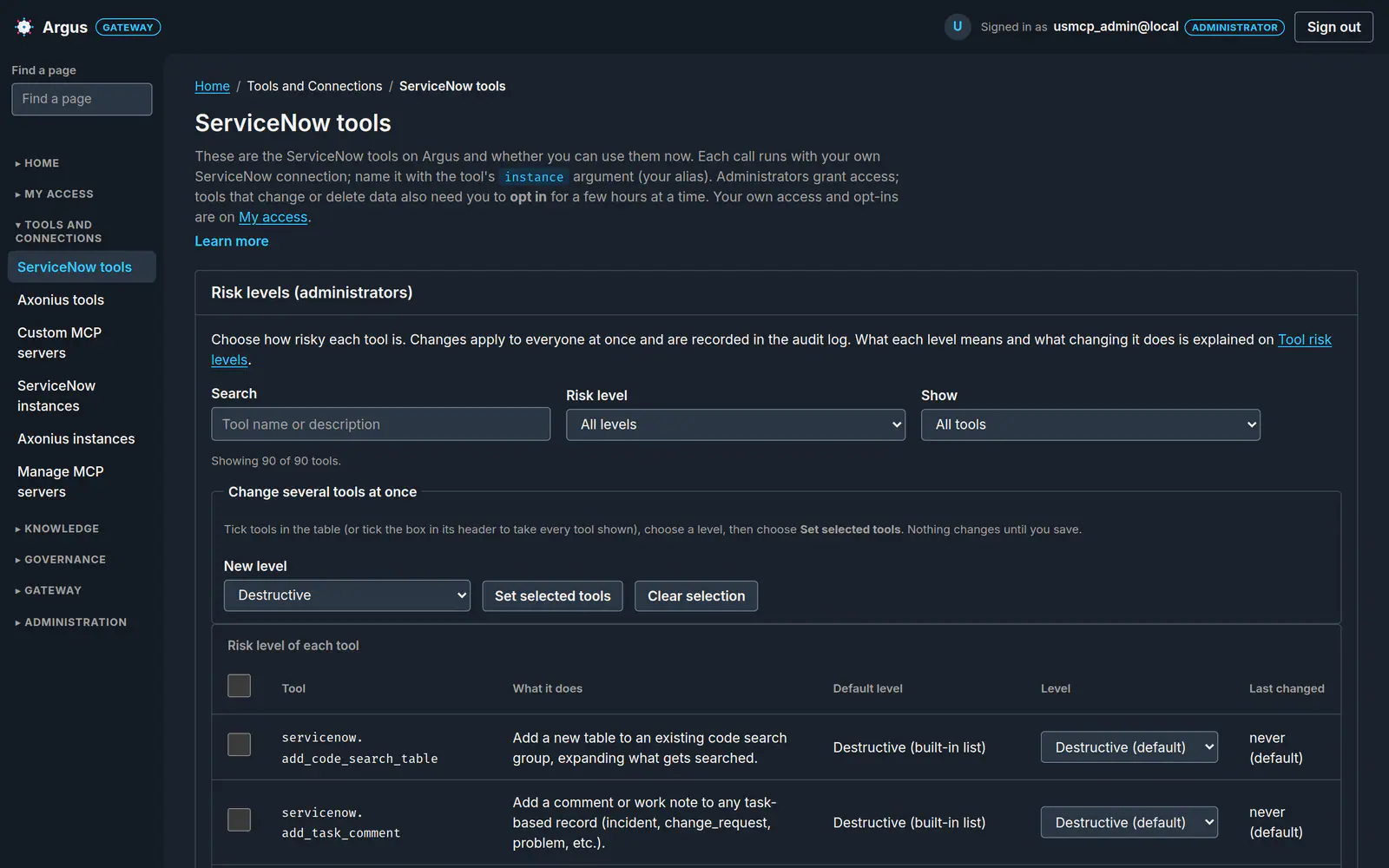Click the Default level column header
The height and width of the screenshot is (868, 1389).
point(868,688)
